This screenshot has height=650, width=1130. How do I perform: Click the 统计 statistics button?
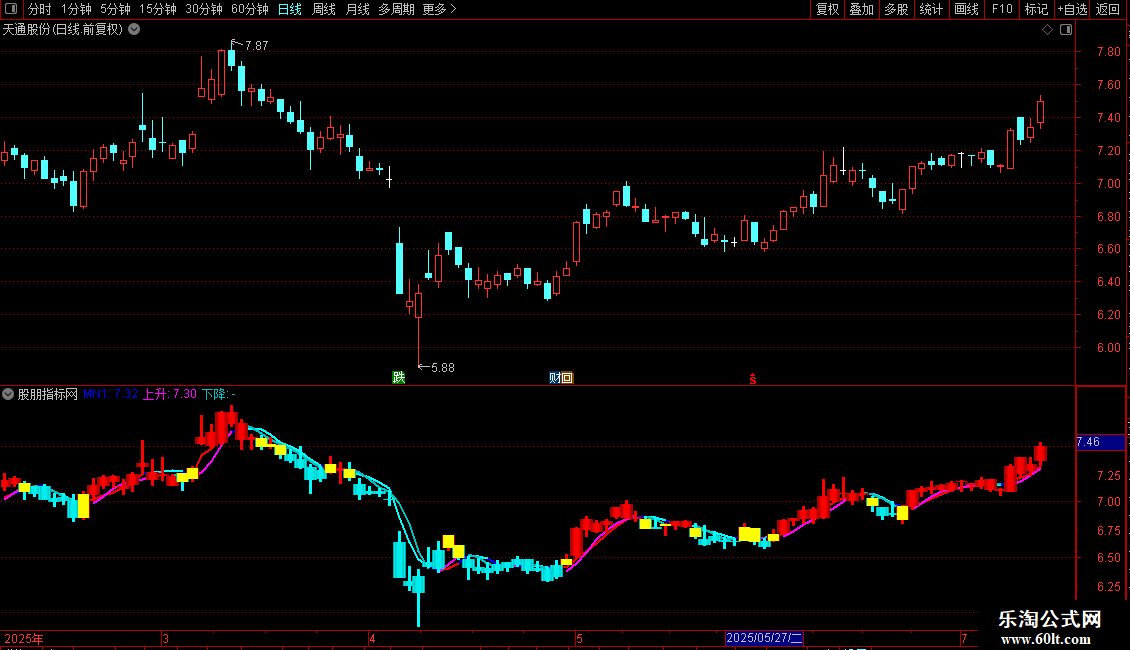(930, 9)
